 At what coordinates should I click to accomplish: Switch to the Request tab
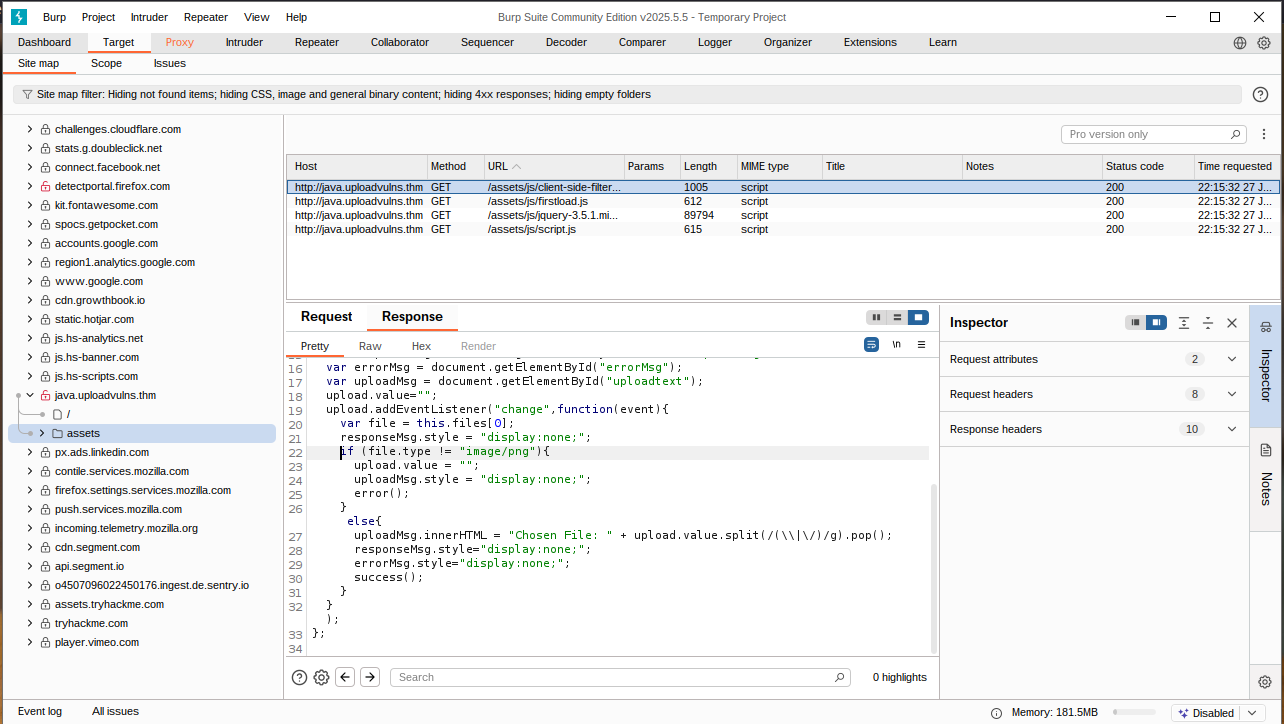(x=327, y=317)
